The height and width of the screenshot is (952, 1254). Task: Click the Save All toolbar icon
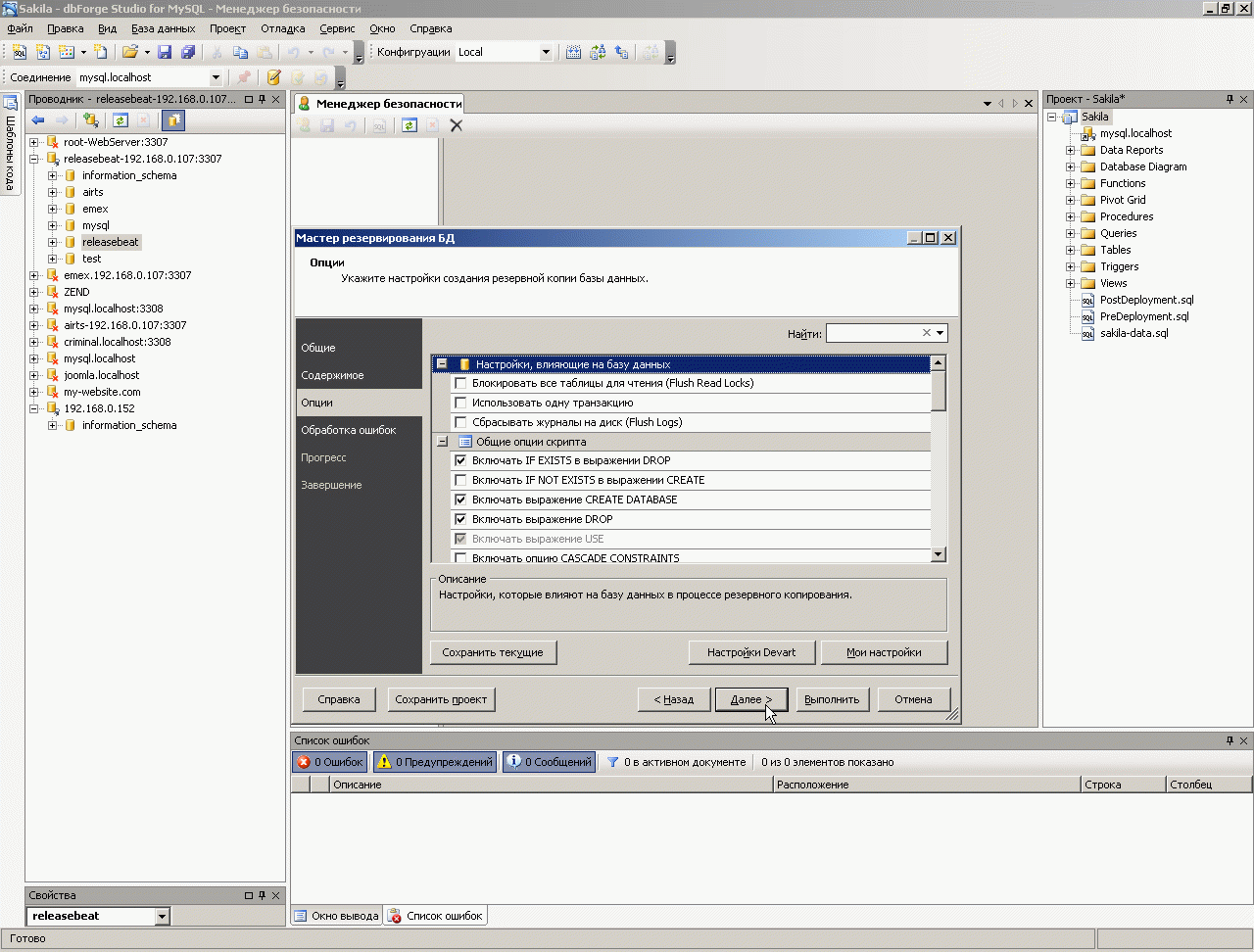click(187, 53)
